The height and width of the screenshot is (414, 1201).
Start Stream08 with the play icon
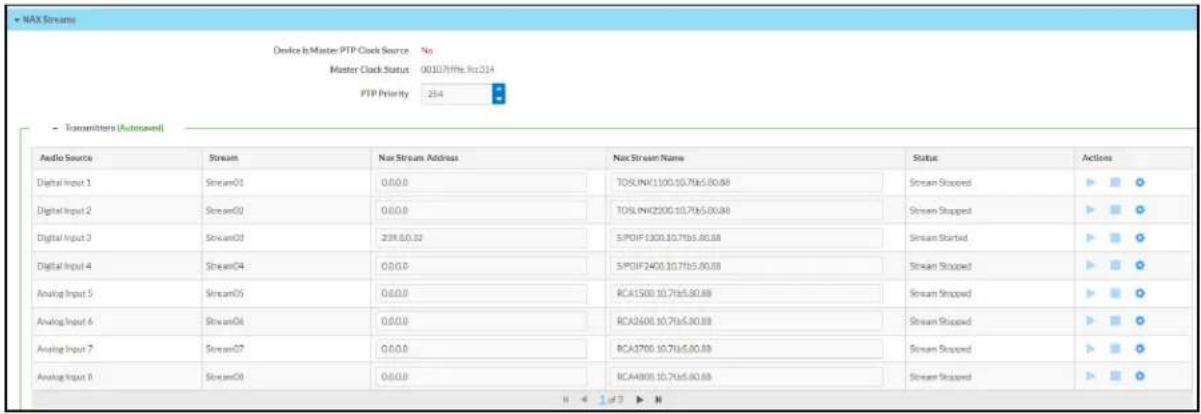[x=1091, y=378]
